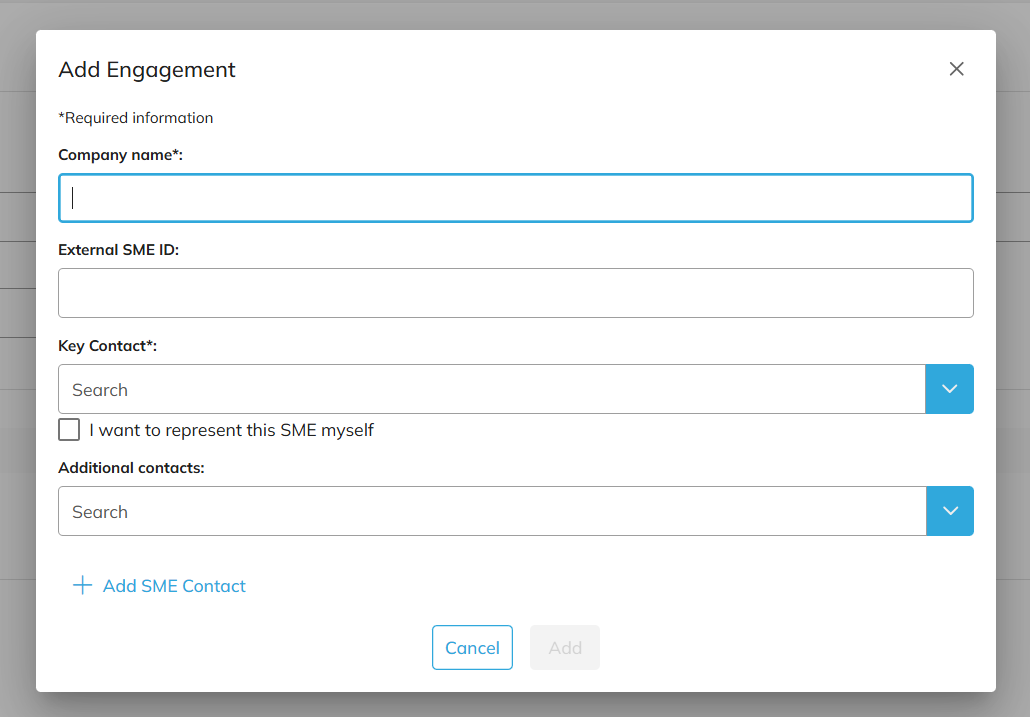Click the Add Engagement dialog title
Screen dimensions: 1030x717
point(147,70)
